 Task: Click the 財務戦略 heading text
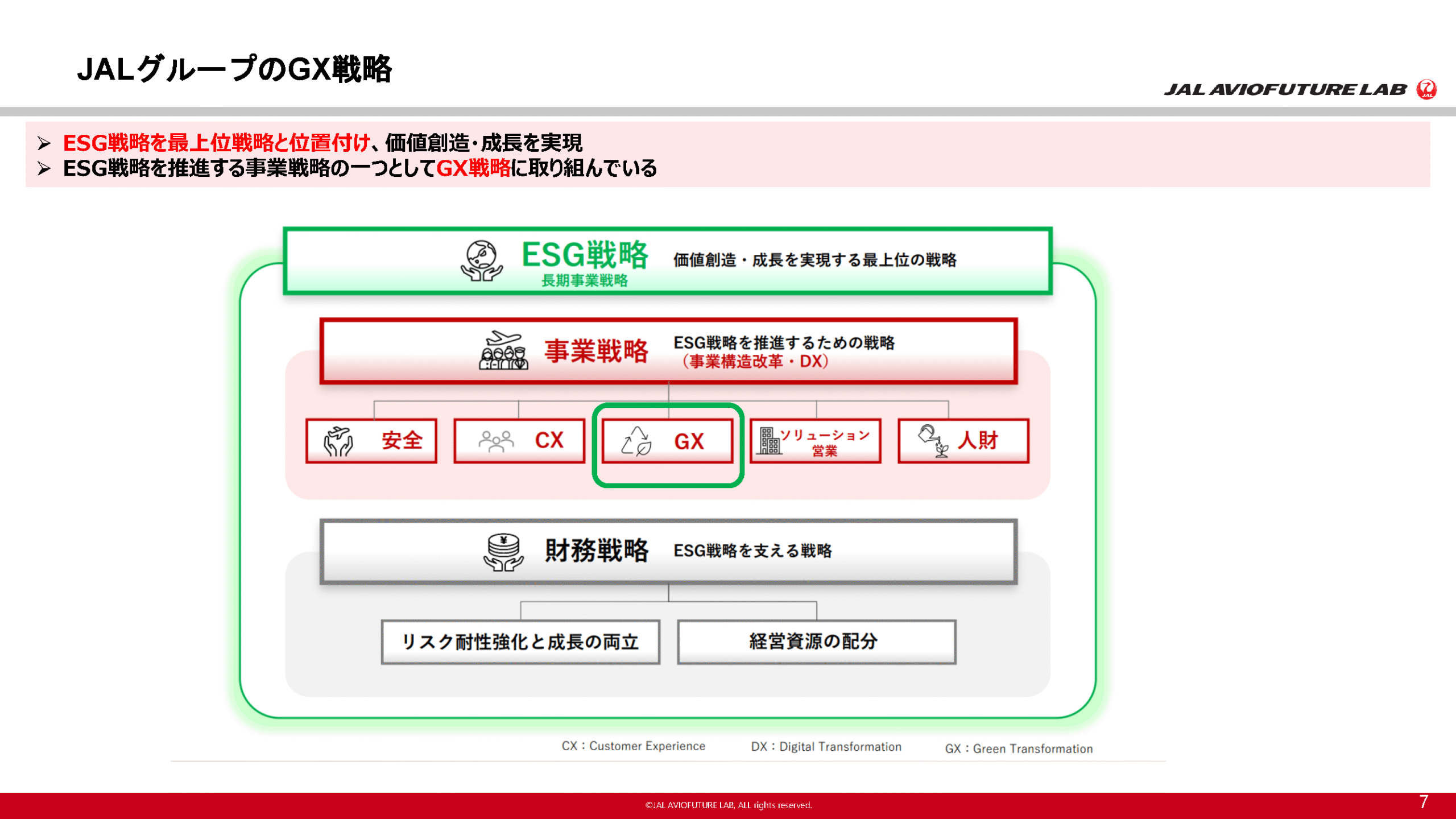(597, 551)
